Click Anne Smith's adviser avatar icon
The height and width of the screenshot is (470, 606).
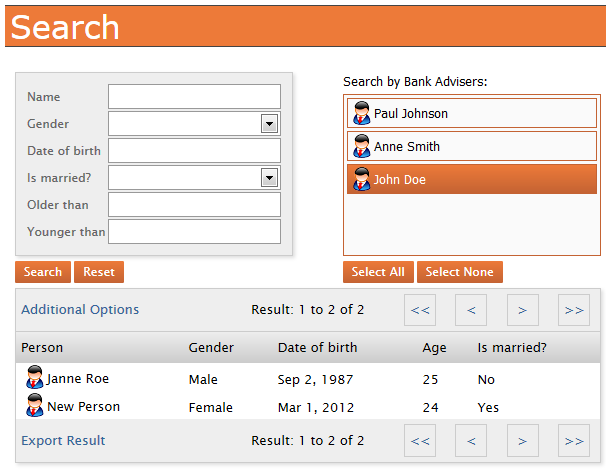[x=362, y=146]
